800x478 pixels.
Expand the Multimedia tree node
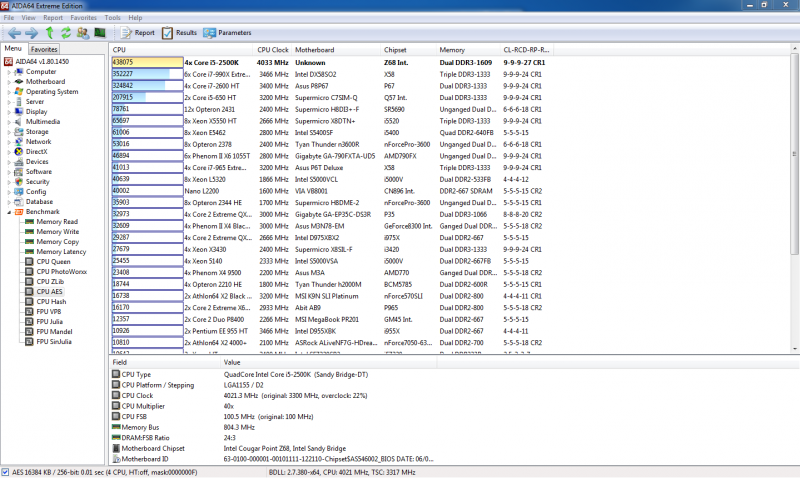point(9,122)
